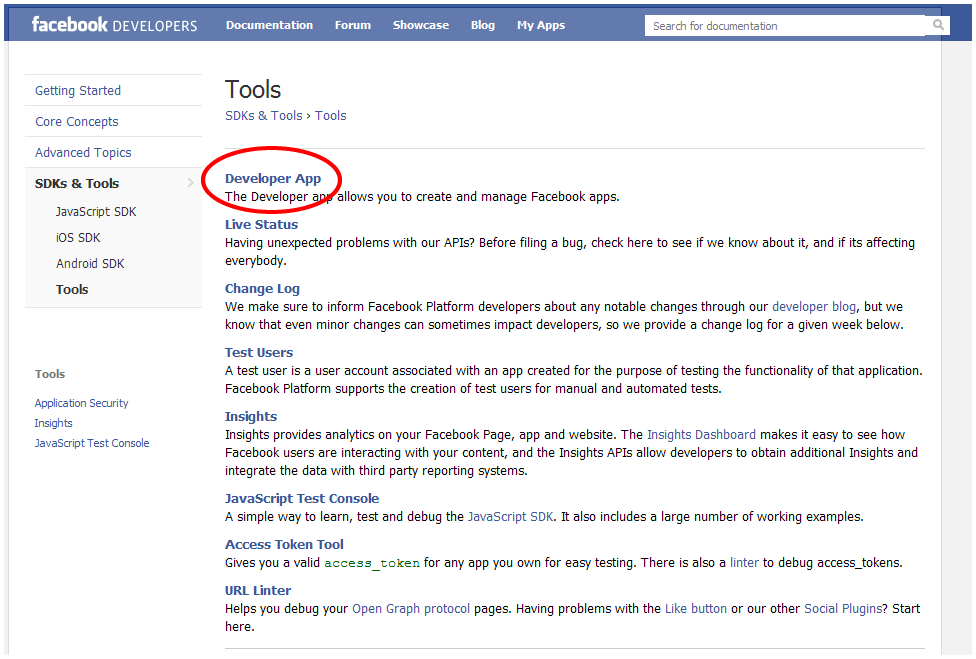Open the iOS SDK page
The width and height of the screenshot is (976, 659).
point(78,237)
